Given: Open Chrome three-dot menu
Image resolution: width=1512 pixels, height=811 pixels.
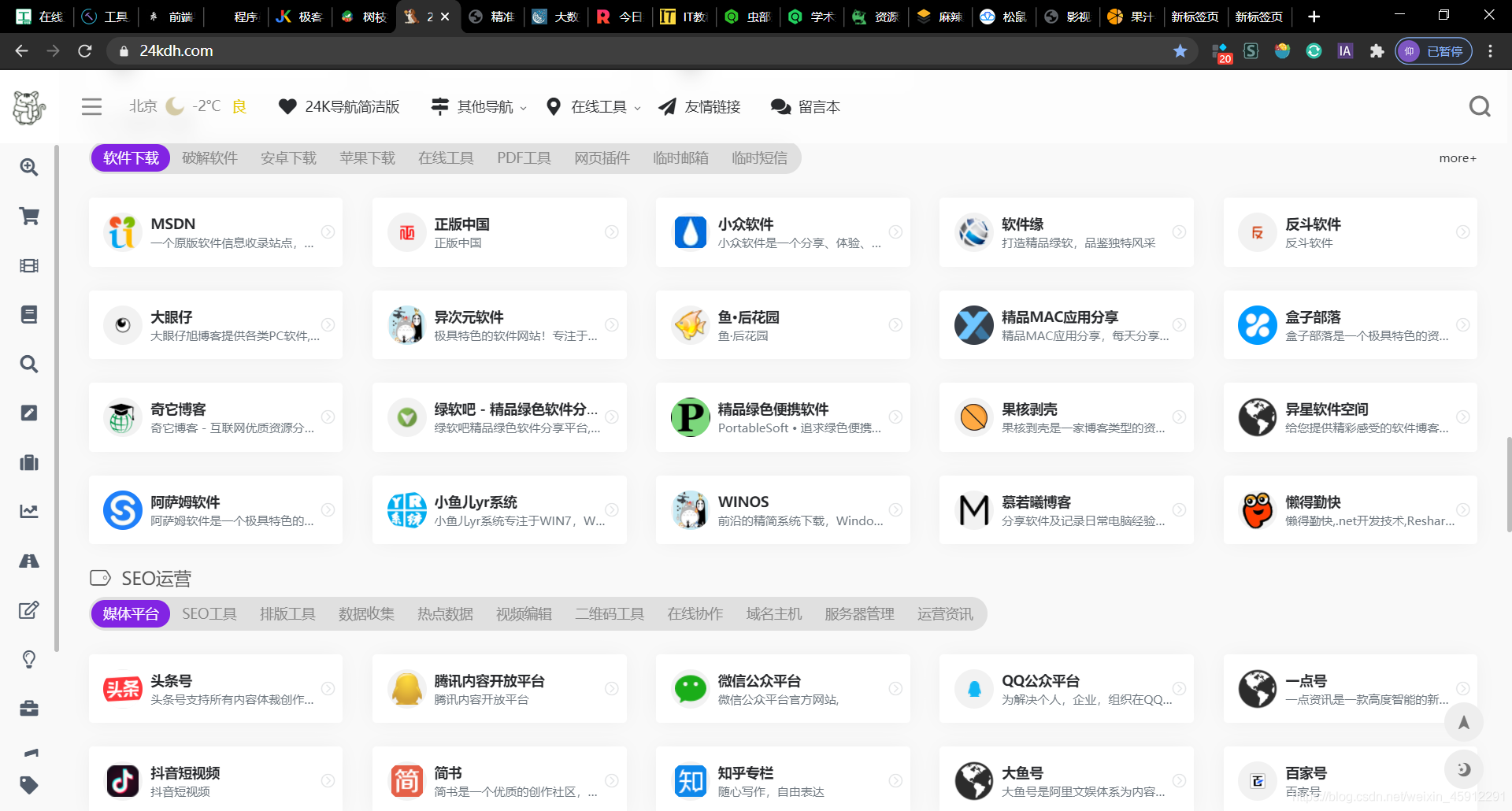Looking at the screenshot, I should click(x=1490, y=51).
